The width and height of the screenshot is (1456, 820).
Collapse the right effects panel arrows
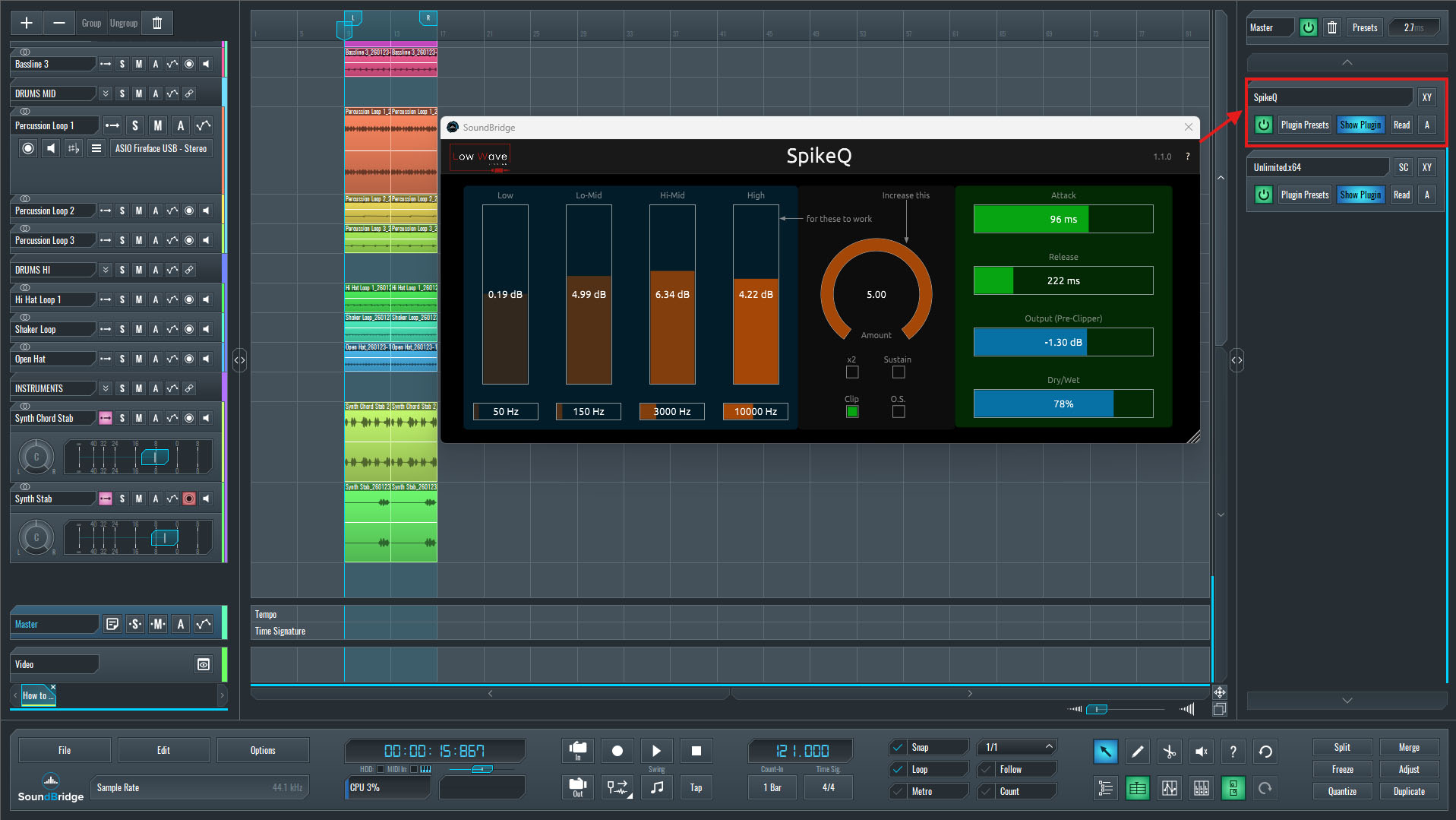point(1236,360)
